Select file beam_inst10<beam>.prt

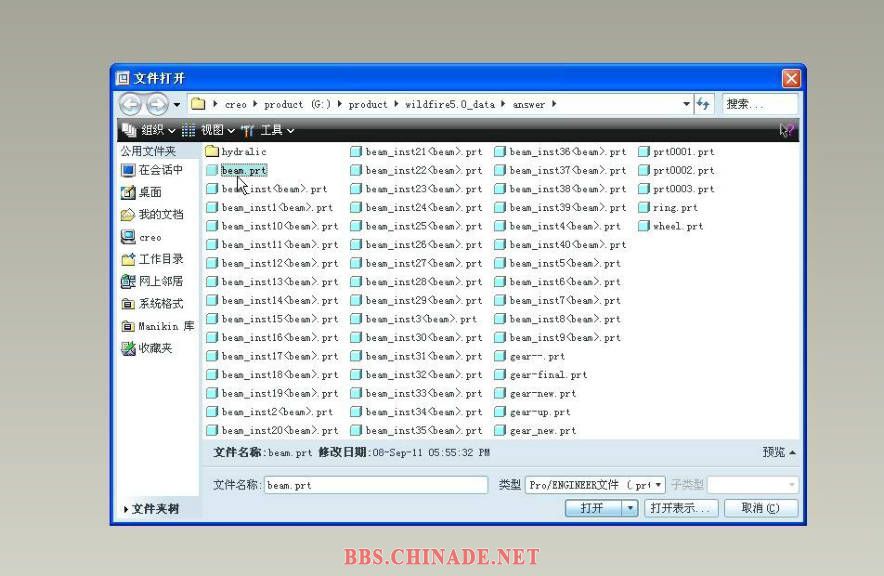272,226
